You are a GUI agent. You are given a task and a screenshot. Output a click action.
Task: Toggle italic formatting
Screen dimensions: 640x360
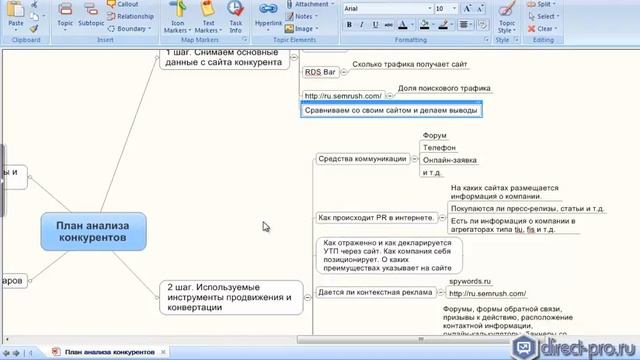pos(362,25)
